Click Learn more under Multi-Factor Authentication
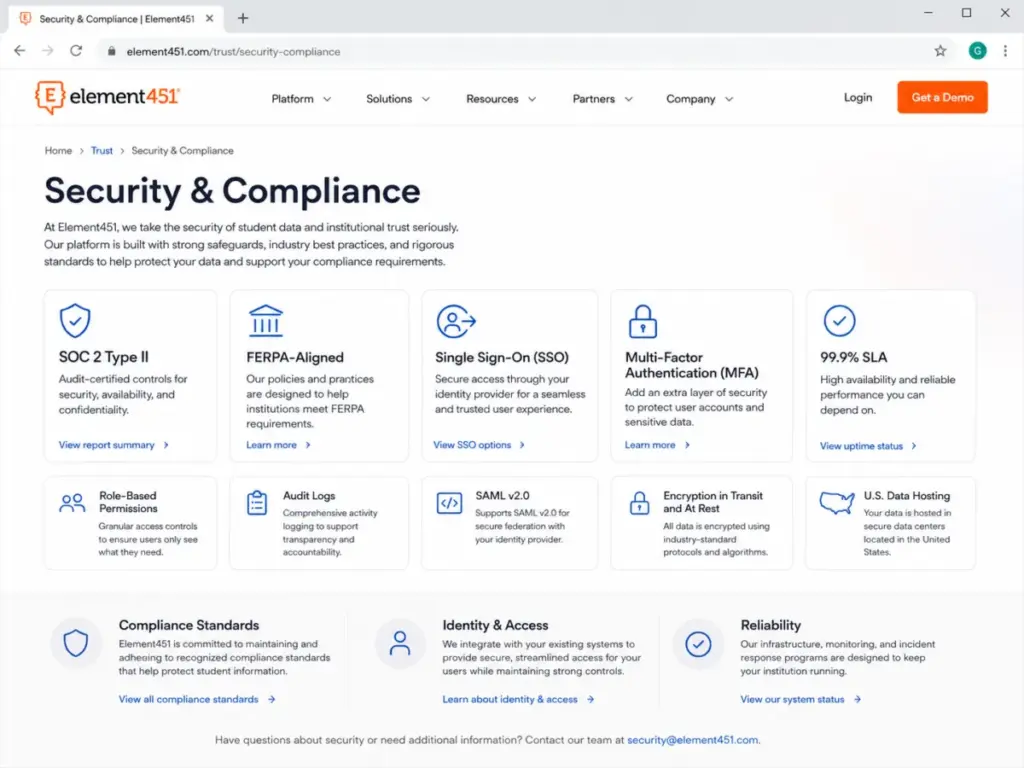Screen dimensions: 1024x768 coord(656,445)
